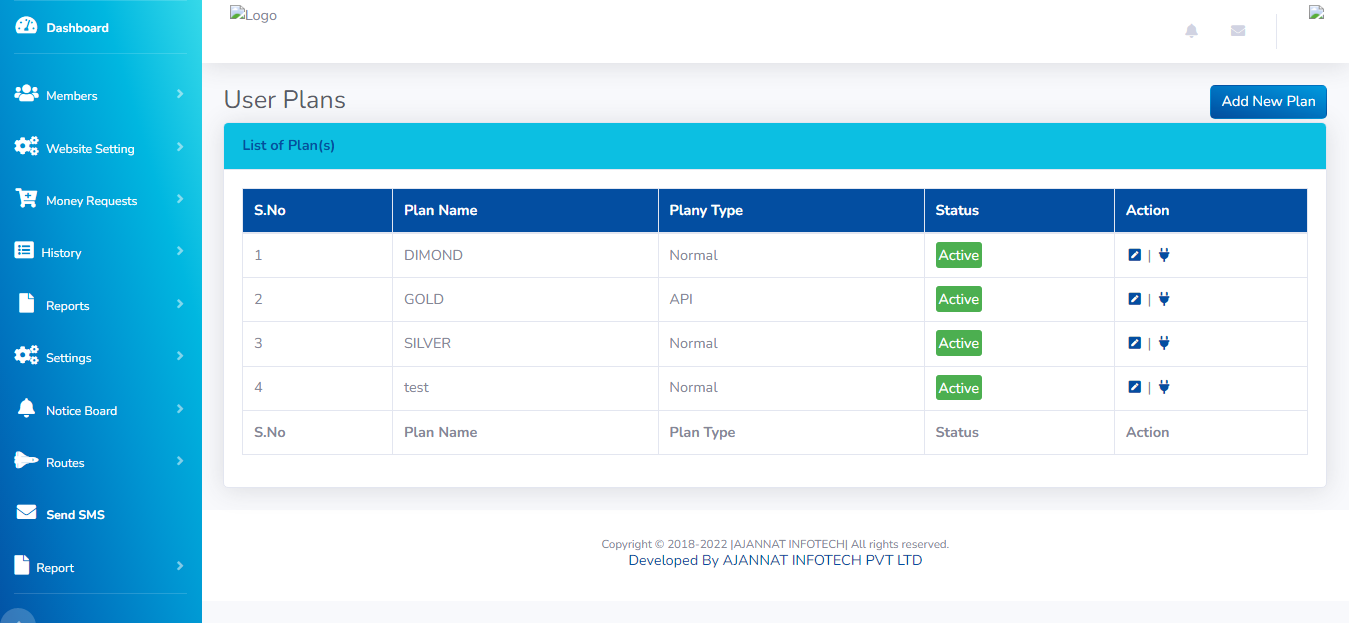Toggle the Active status badge for GOLD
Image resolution: width=1349 pixels, height=623 pixels.
958,299
